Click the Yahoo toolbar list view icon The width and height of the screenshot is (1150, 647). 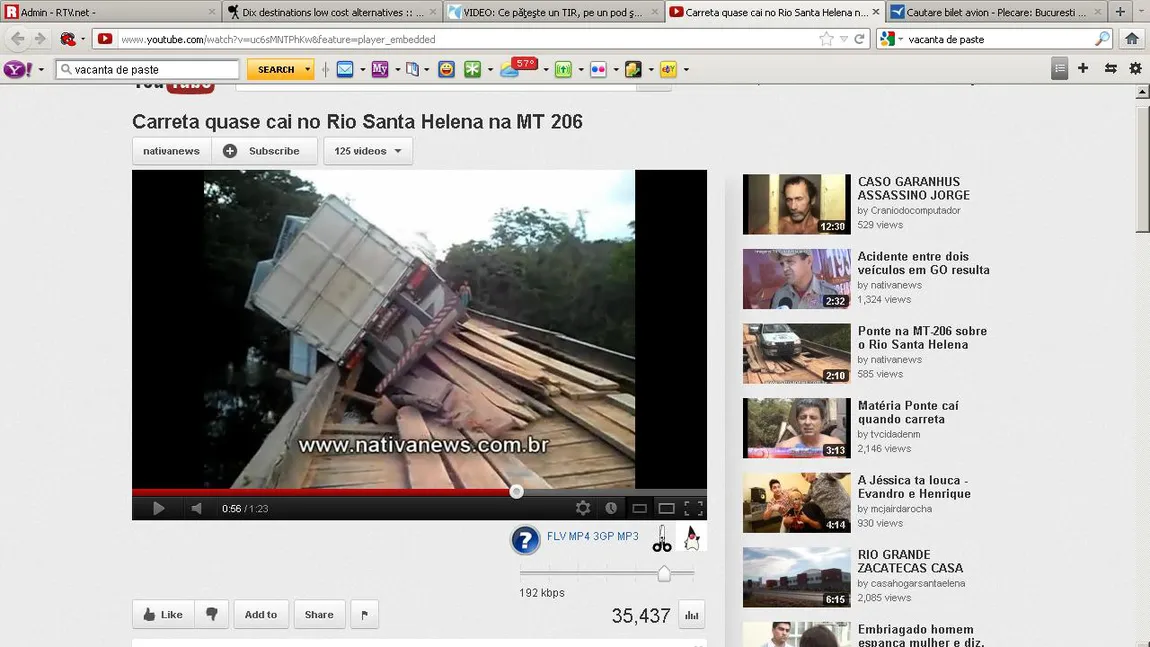point(1059,69)
